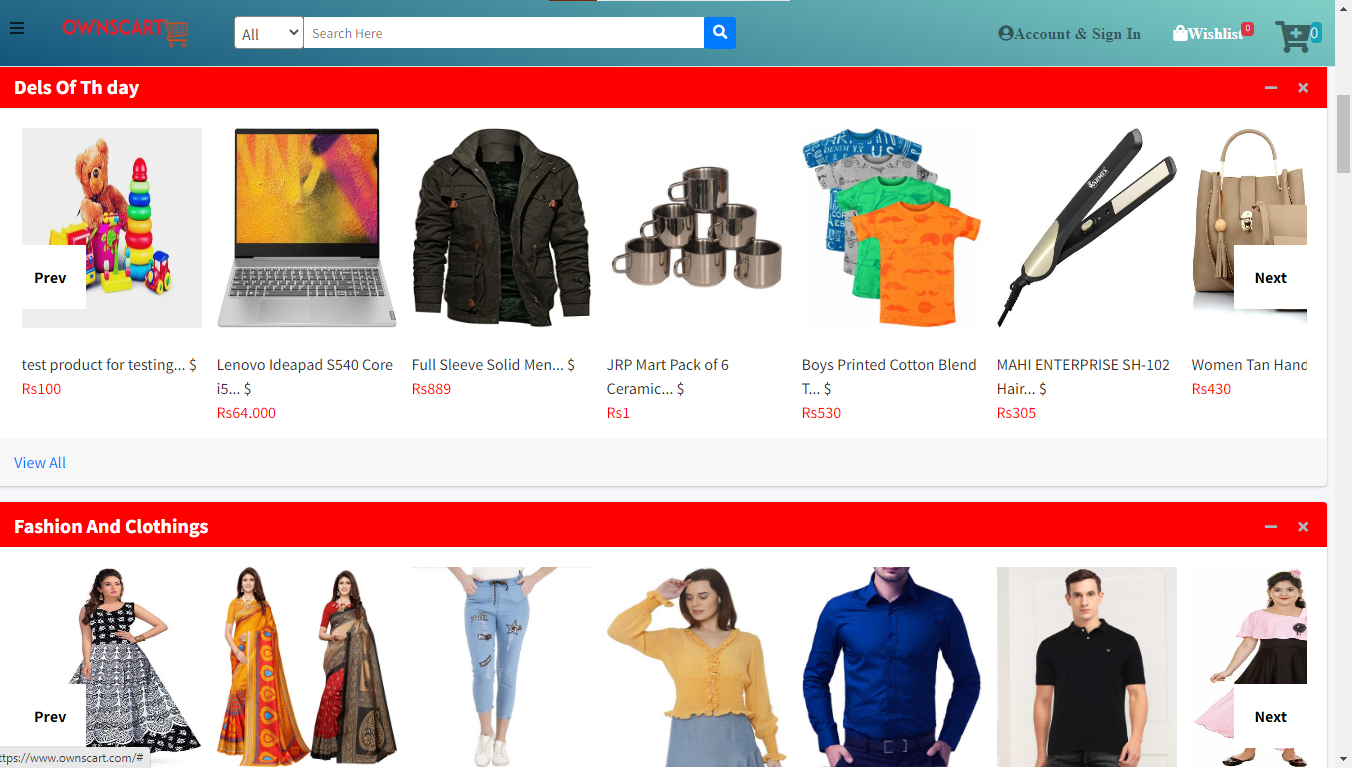Open the MAHI ENTERPRISE hair straightener image
The image size is (1352, 768).
pyautogui.click(x=1086, y=228)
